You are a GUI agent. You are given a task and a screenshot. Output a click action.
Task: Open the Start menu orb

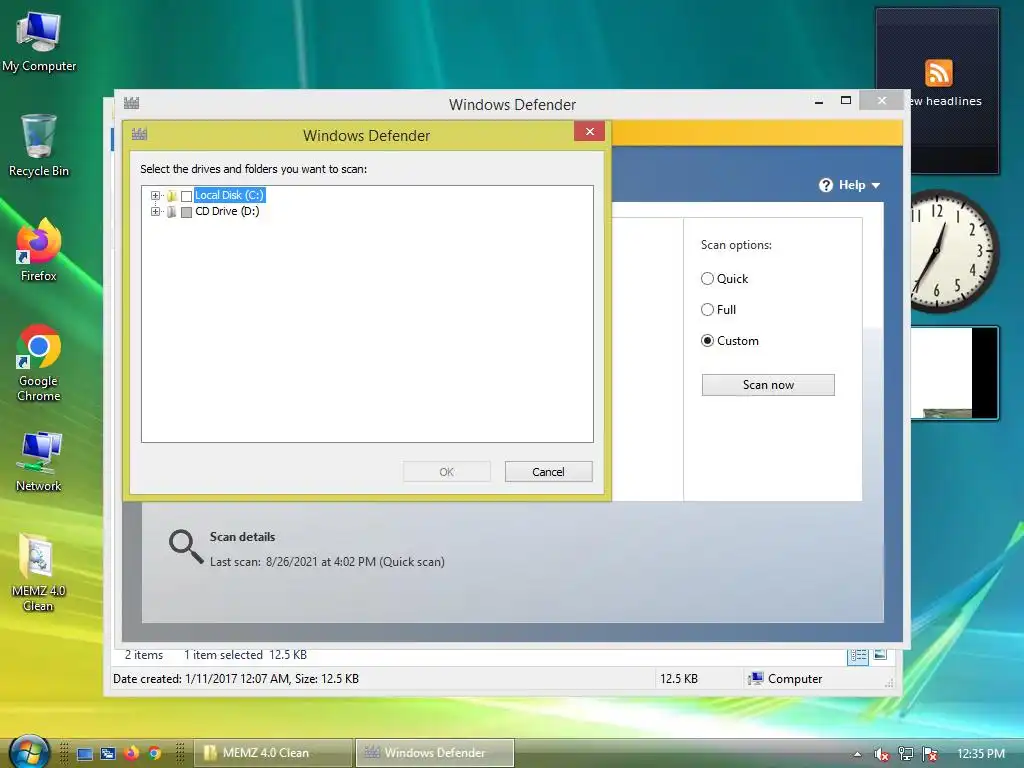pyautogui.click(x=29, y=751)
